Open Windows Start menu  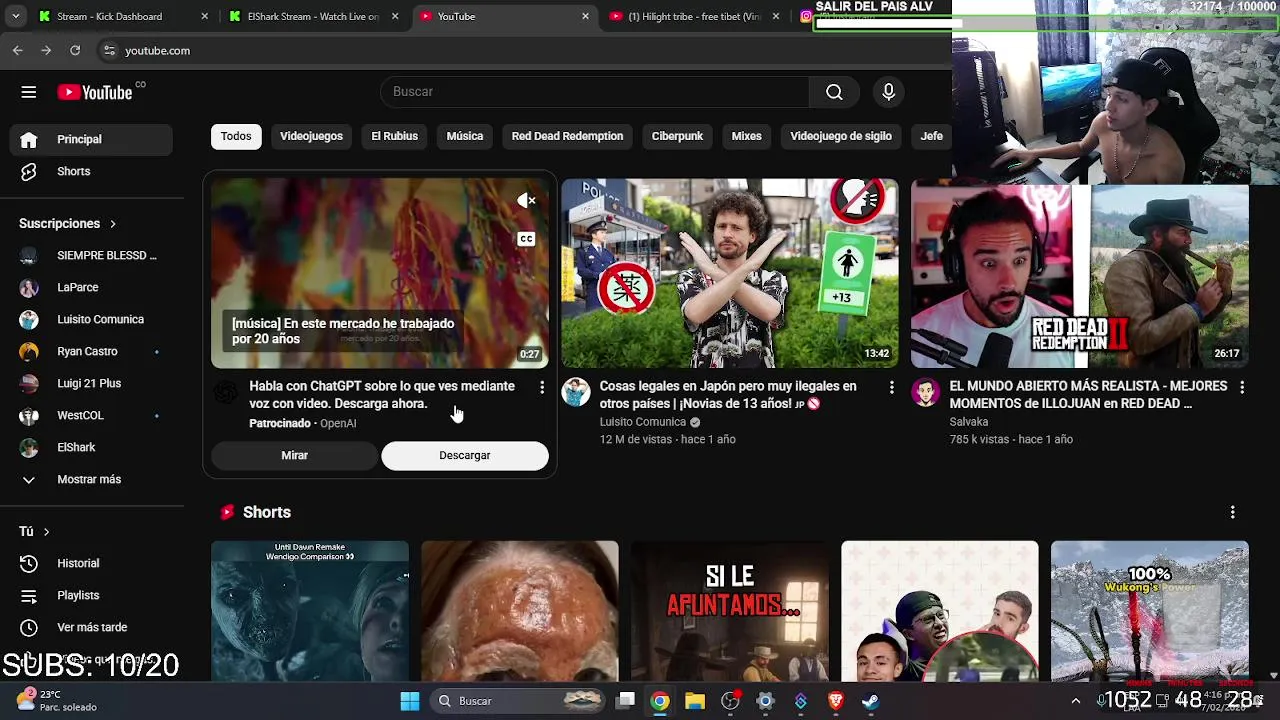[x=410, y=701]
